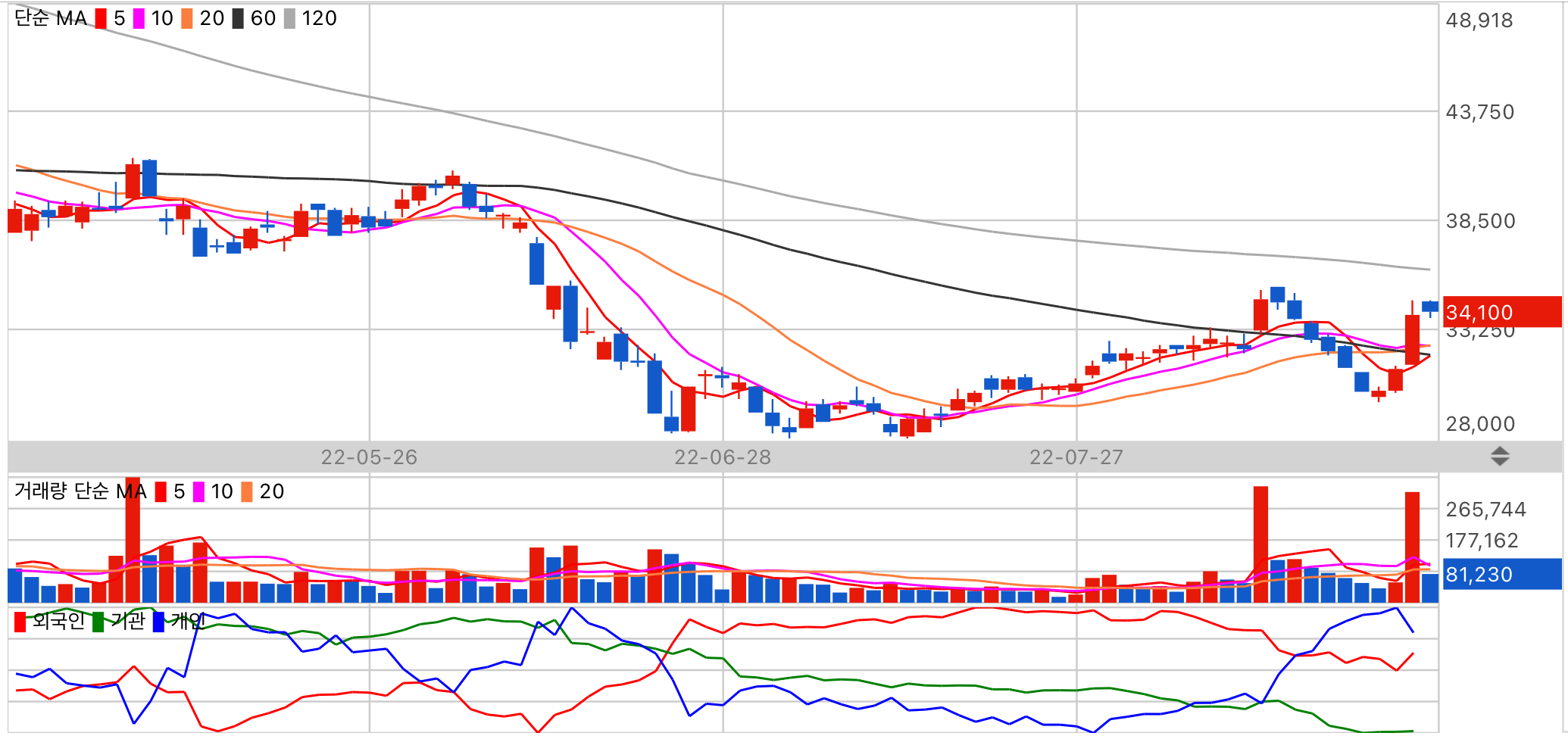Click the gray 120-day MA color swatch
This screenshot has height=739, width=1568.
289,19
